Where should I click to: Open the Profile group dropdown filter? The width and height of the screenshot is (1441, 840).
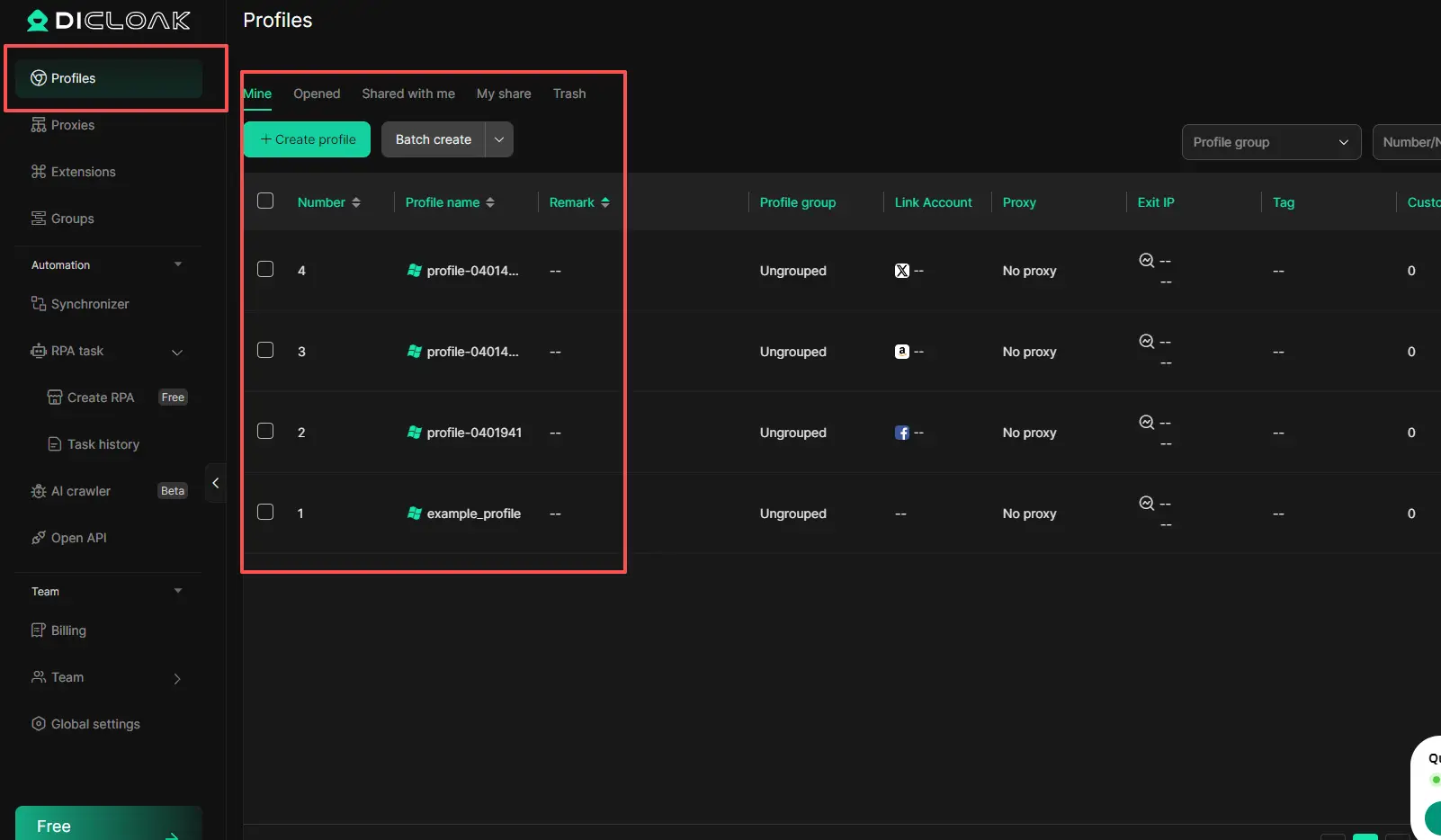[1270, 142]
